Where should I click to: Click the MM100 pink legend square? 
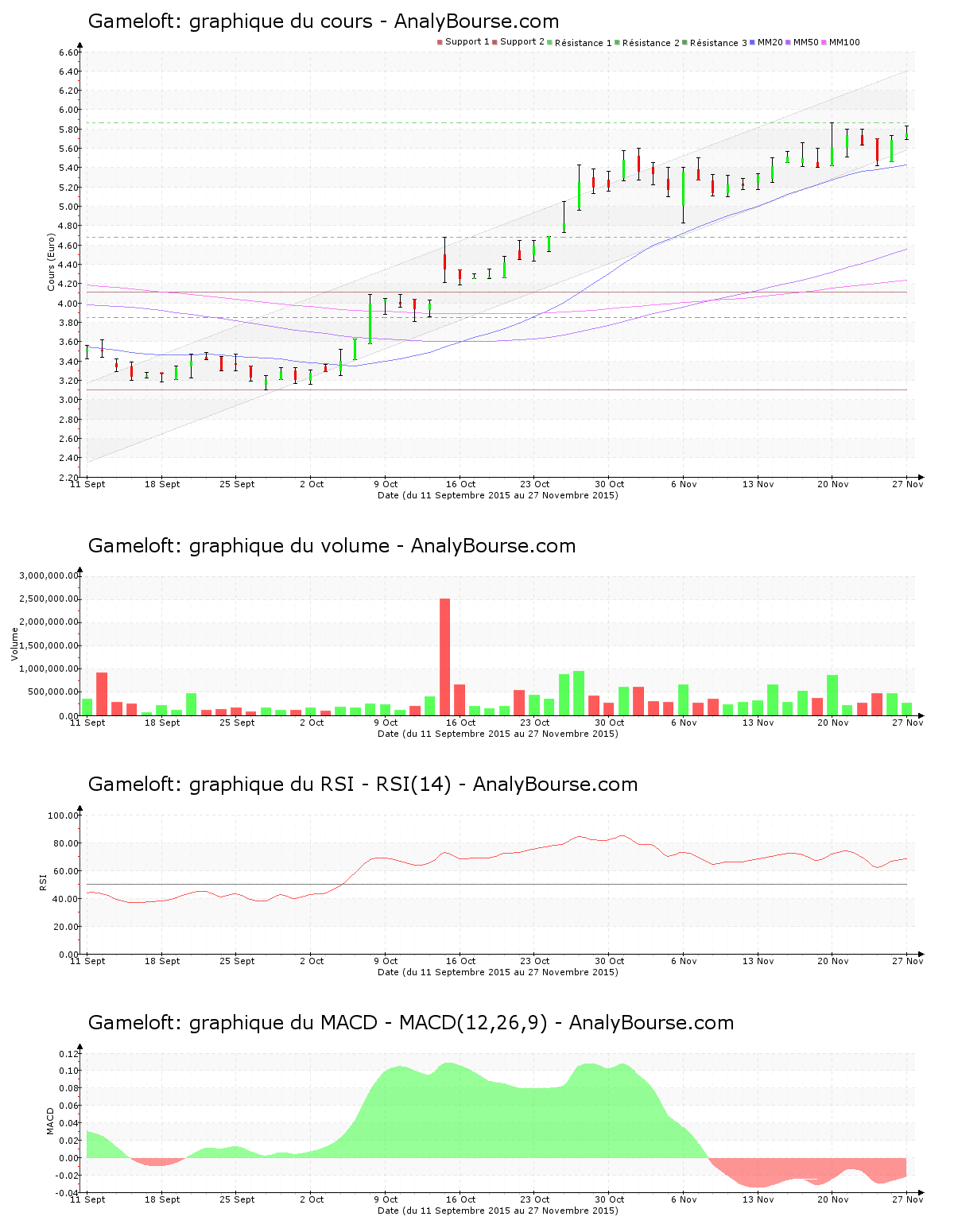tap(824, 42)
